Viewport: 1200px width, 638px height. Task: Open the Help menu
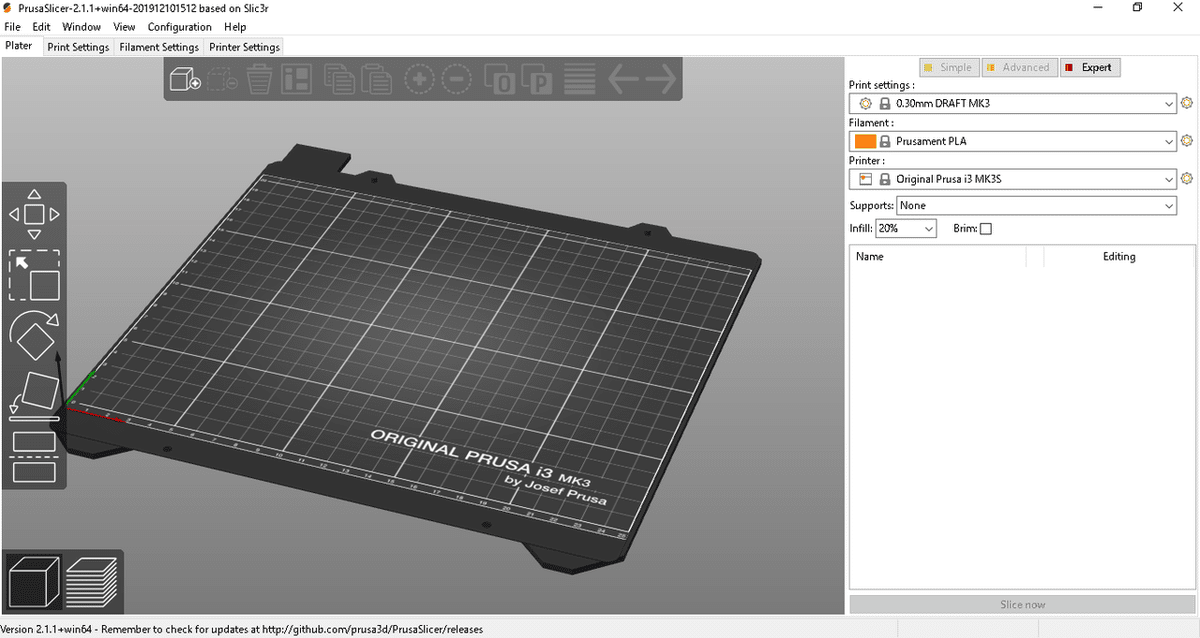coord(235,27)
